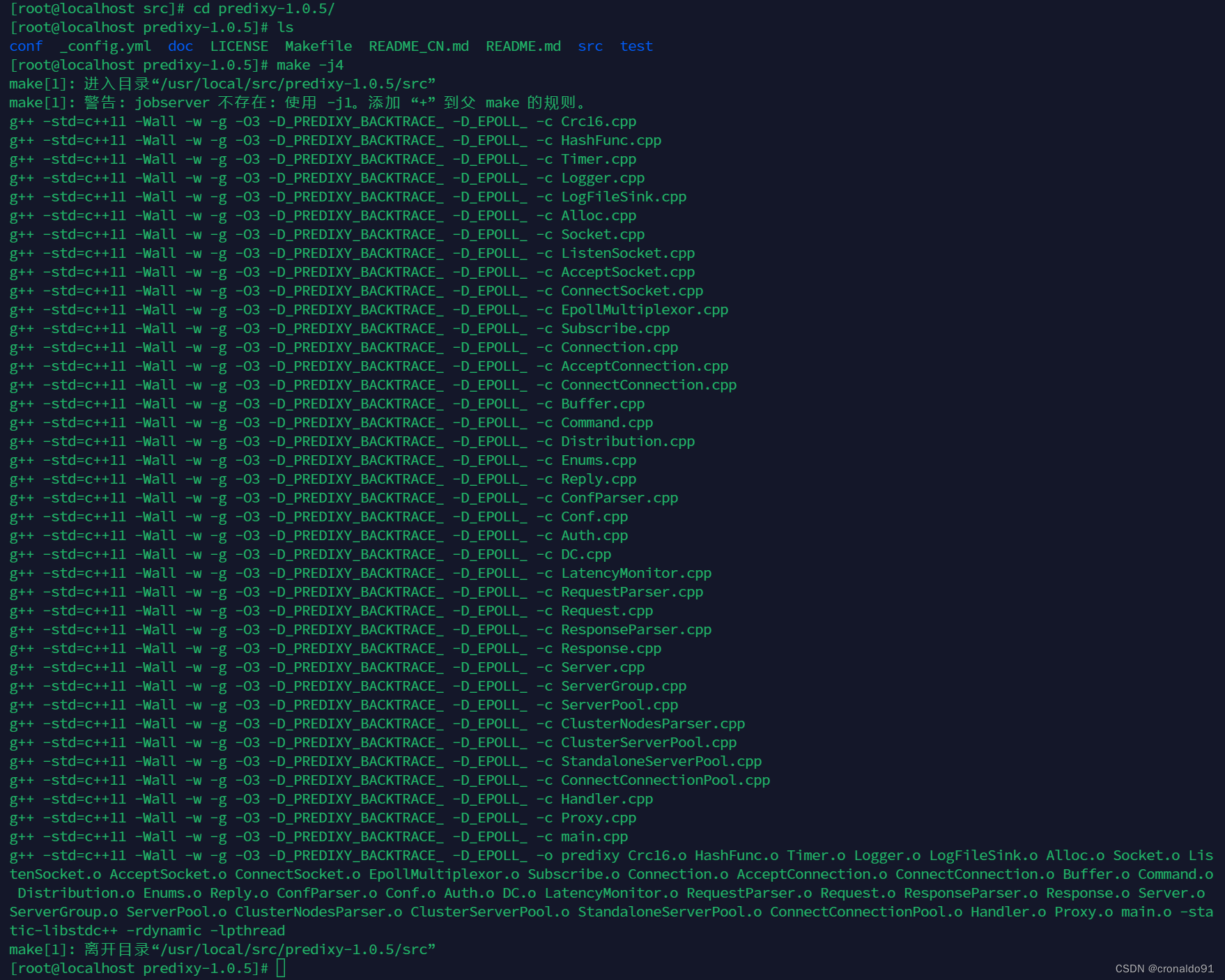
Task: Click 'ServerGroup.cpp' file name
Action: (624, 686)
